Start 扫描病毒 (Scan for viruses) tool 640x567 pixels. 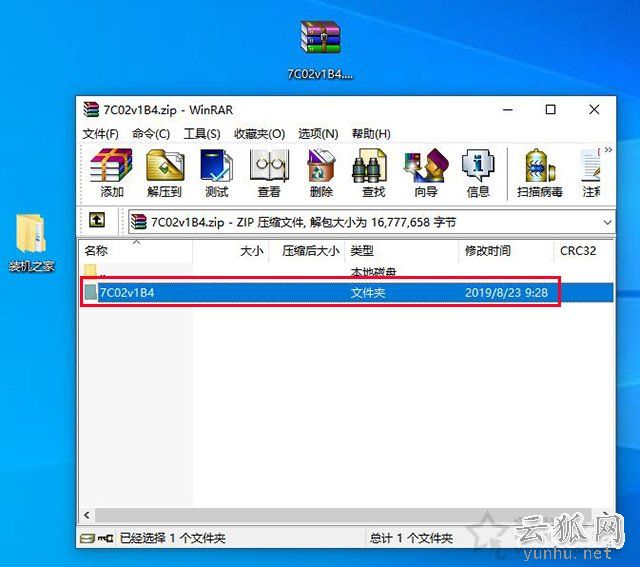[x=540, y=173]
